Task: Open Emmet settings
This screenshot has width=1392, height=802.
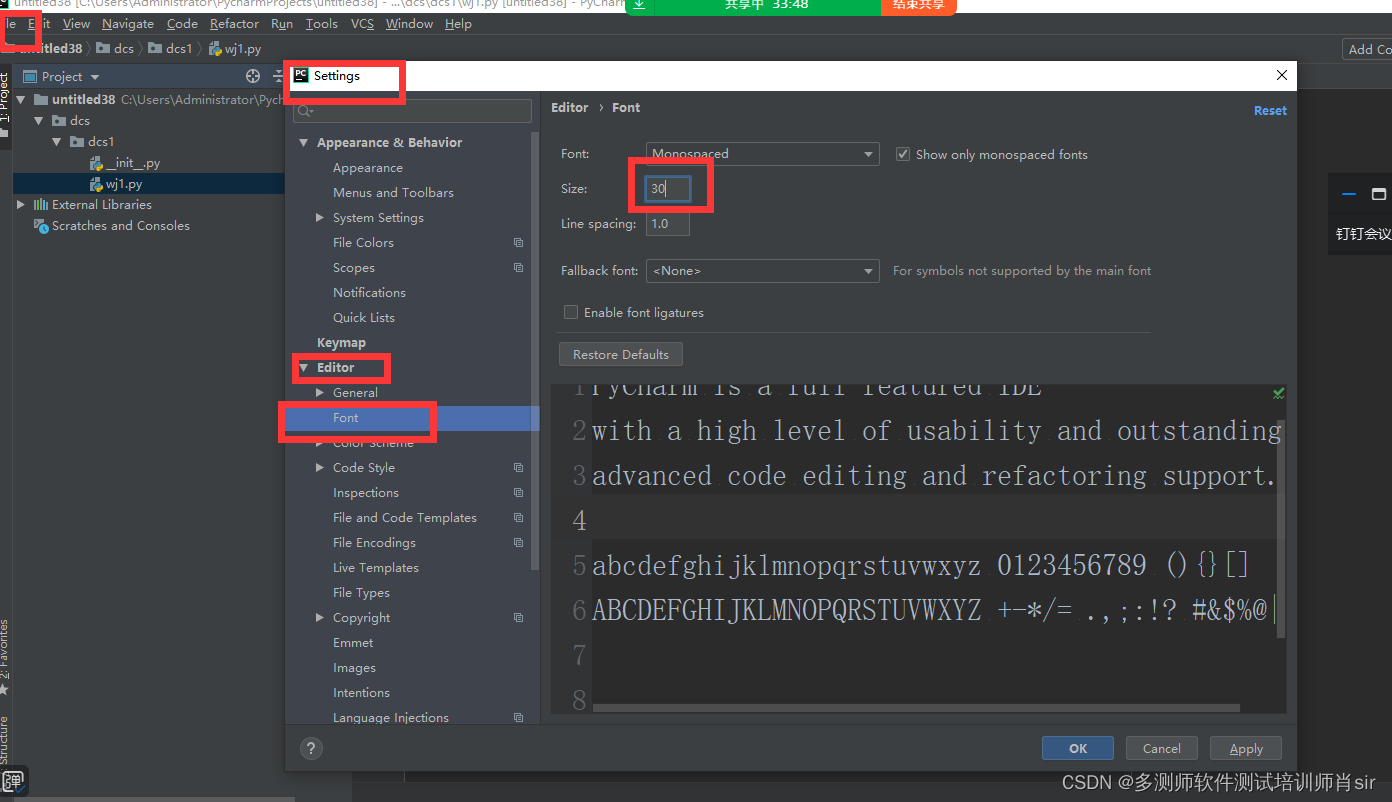Action: (x=353, y=643)
